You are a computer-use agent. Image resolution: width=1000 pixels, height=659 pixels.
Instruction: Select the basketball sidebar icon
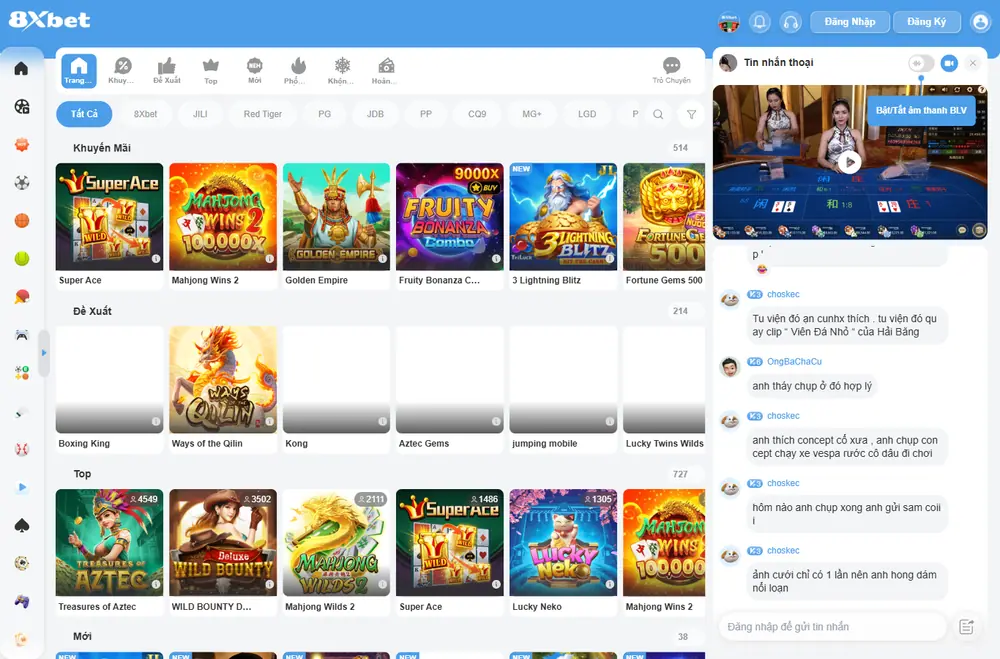click(x=22, y=221)
